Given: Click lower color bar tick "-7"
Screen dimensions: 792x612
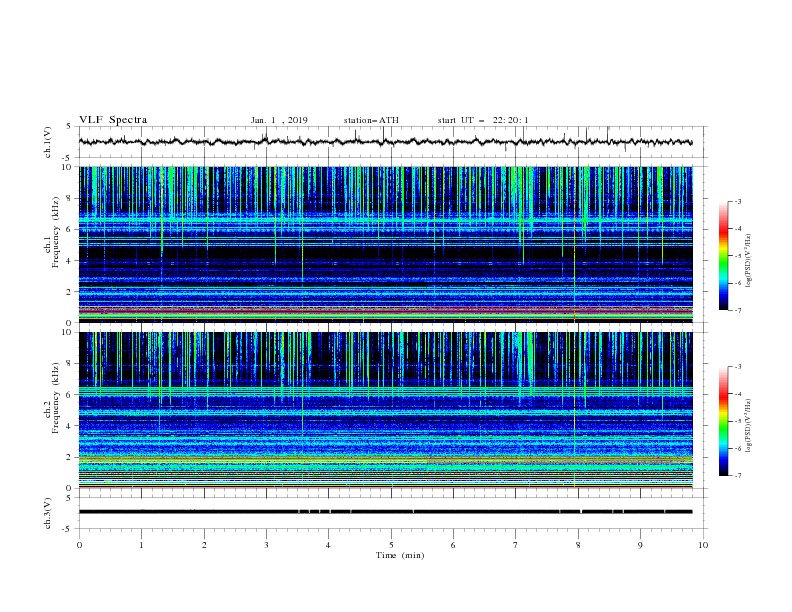Looking at the screenshot, I should [x=737, y=475].
